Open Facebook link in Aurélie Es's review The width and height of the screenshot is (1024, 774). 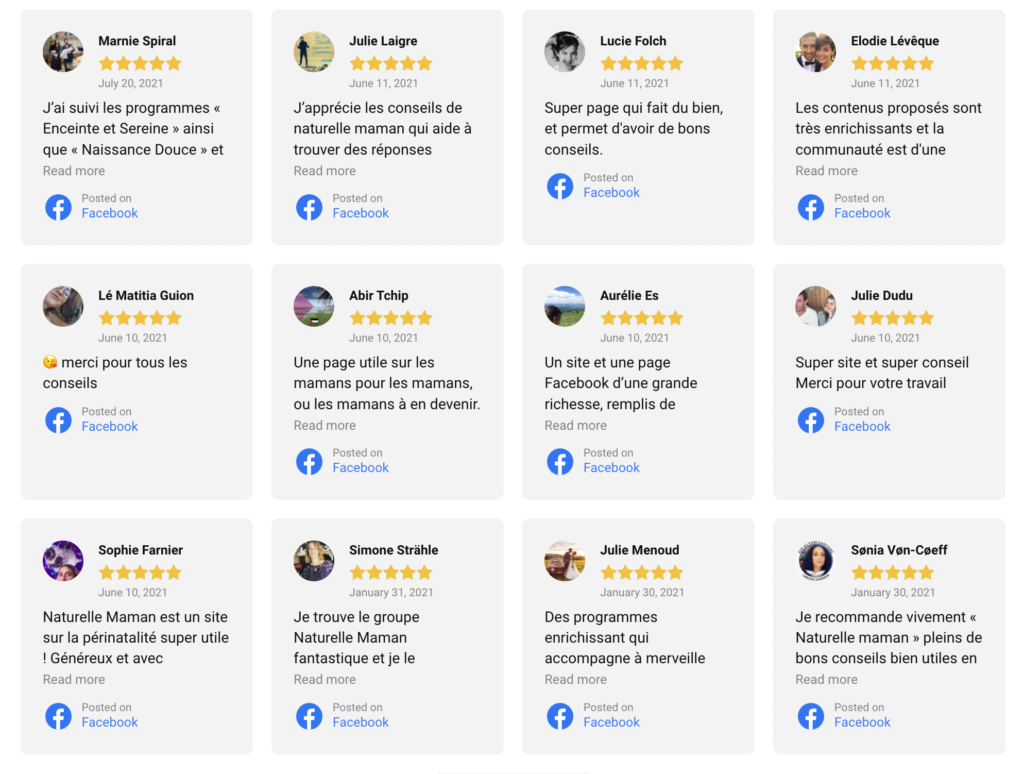click(x=612, y=467)
